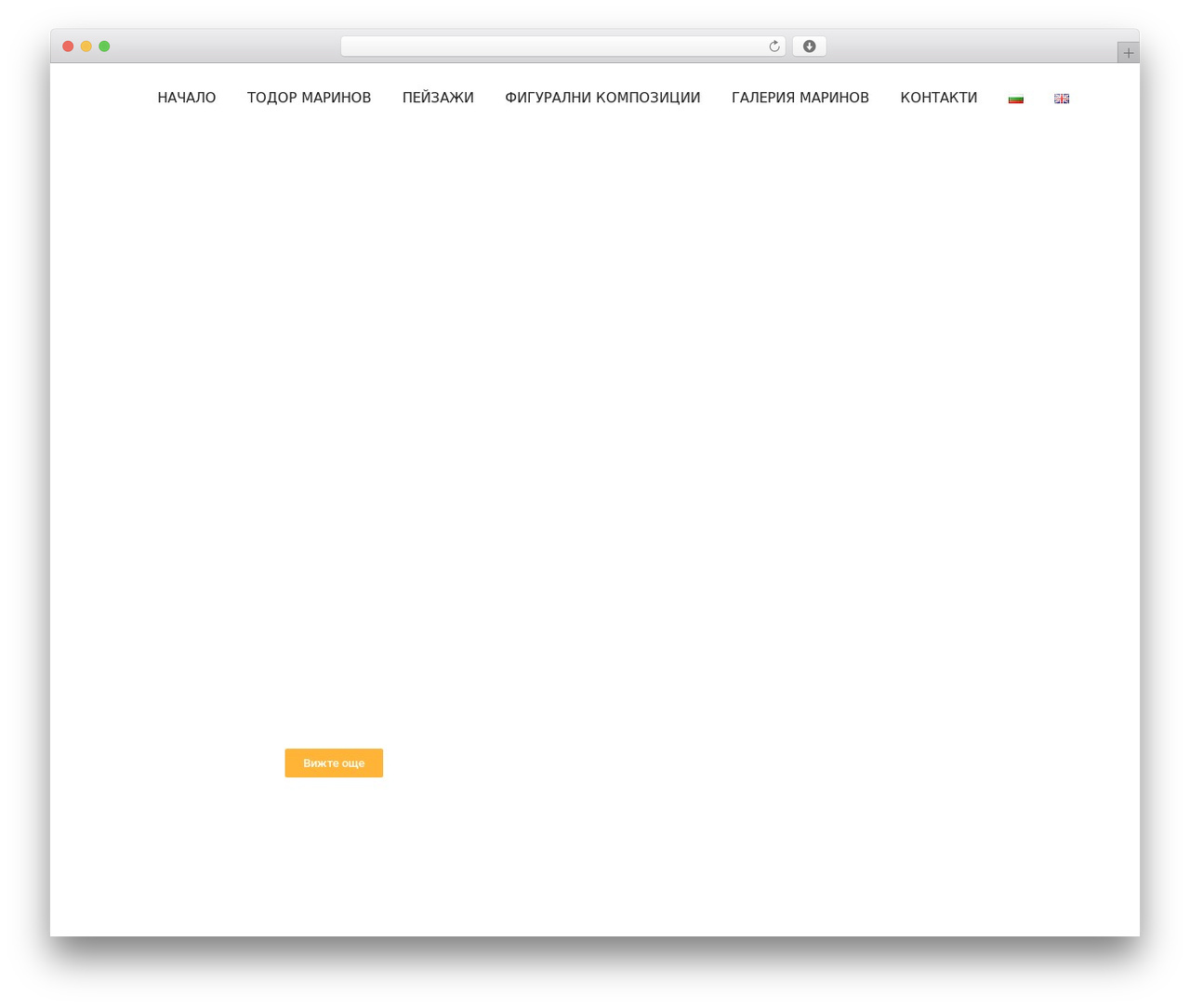Minimize the window with the yellow button
The width and height of the screenshot is (1190, 1008).
click(x=86, y=46)
